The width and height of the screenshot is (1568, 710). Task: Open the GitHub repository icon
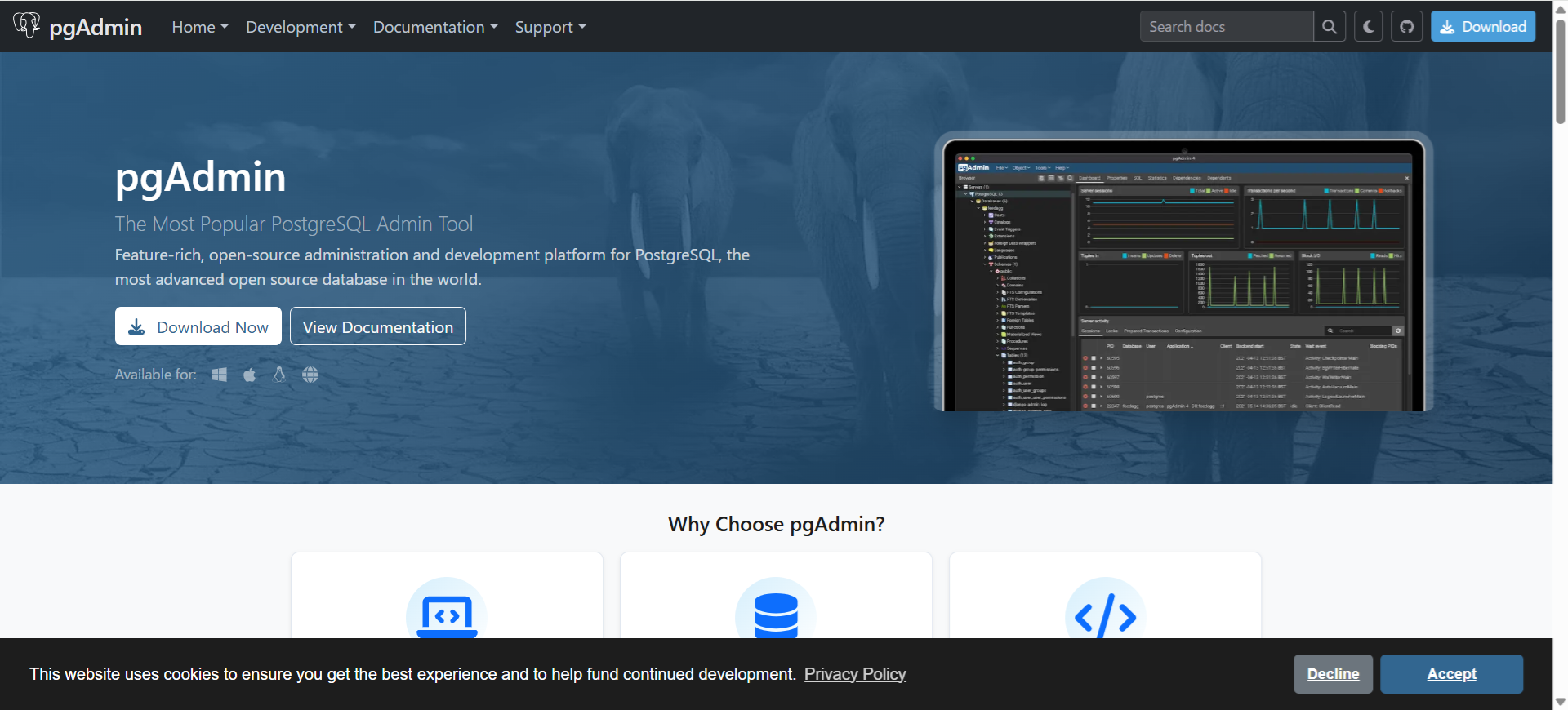(x=1406, y=27)
